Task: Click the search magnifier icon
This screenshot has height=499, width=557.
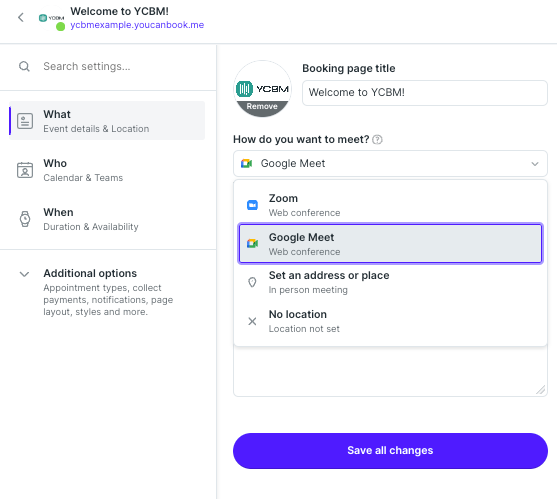Action: (24, 66)
